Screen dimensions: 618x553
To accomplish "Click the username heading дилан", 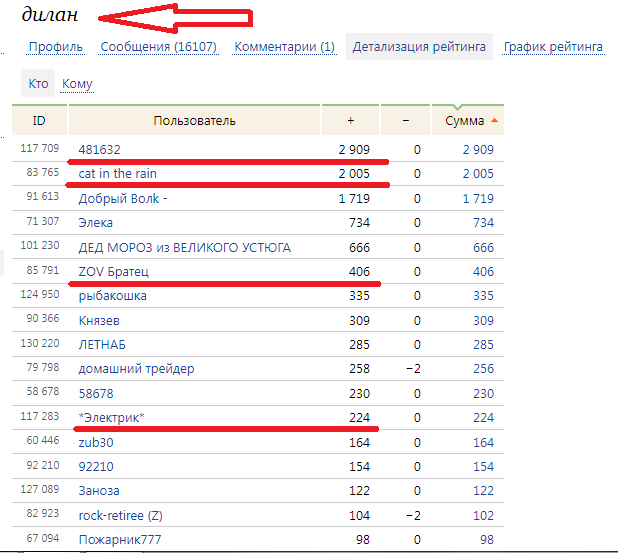I will [50, 15].
